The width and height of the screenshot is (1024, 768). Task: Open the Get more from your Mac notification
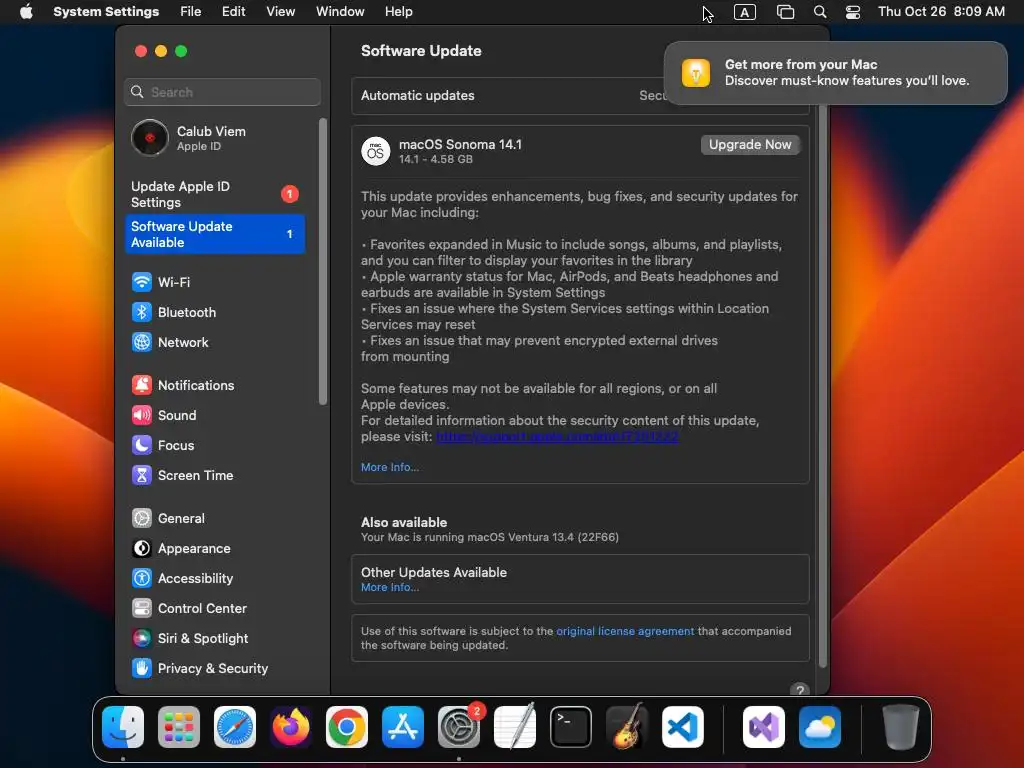coord(835,72)
